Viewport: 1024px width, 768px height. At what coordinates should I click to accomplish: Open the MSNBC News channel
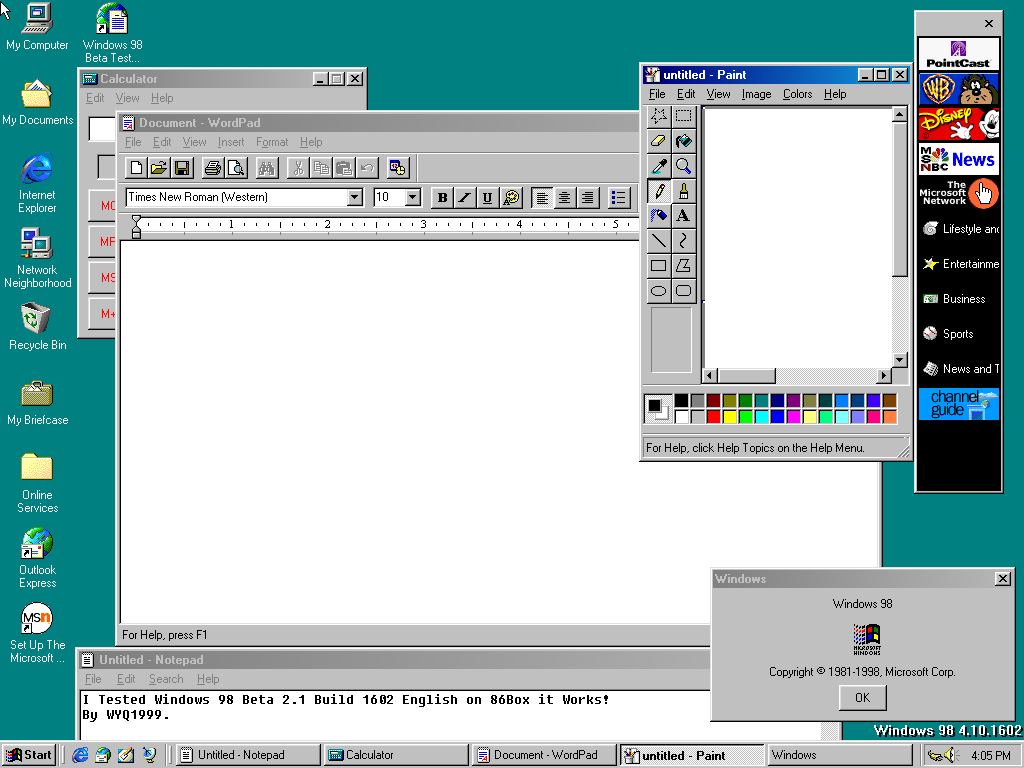(x=958, y=159)
